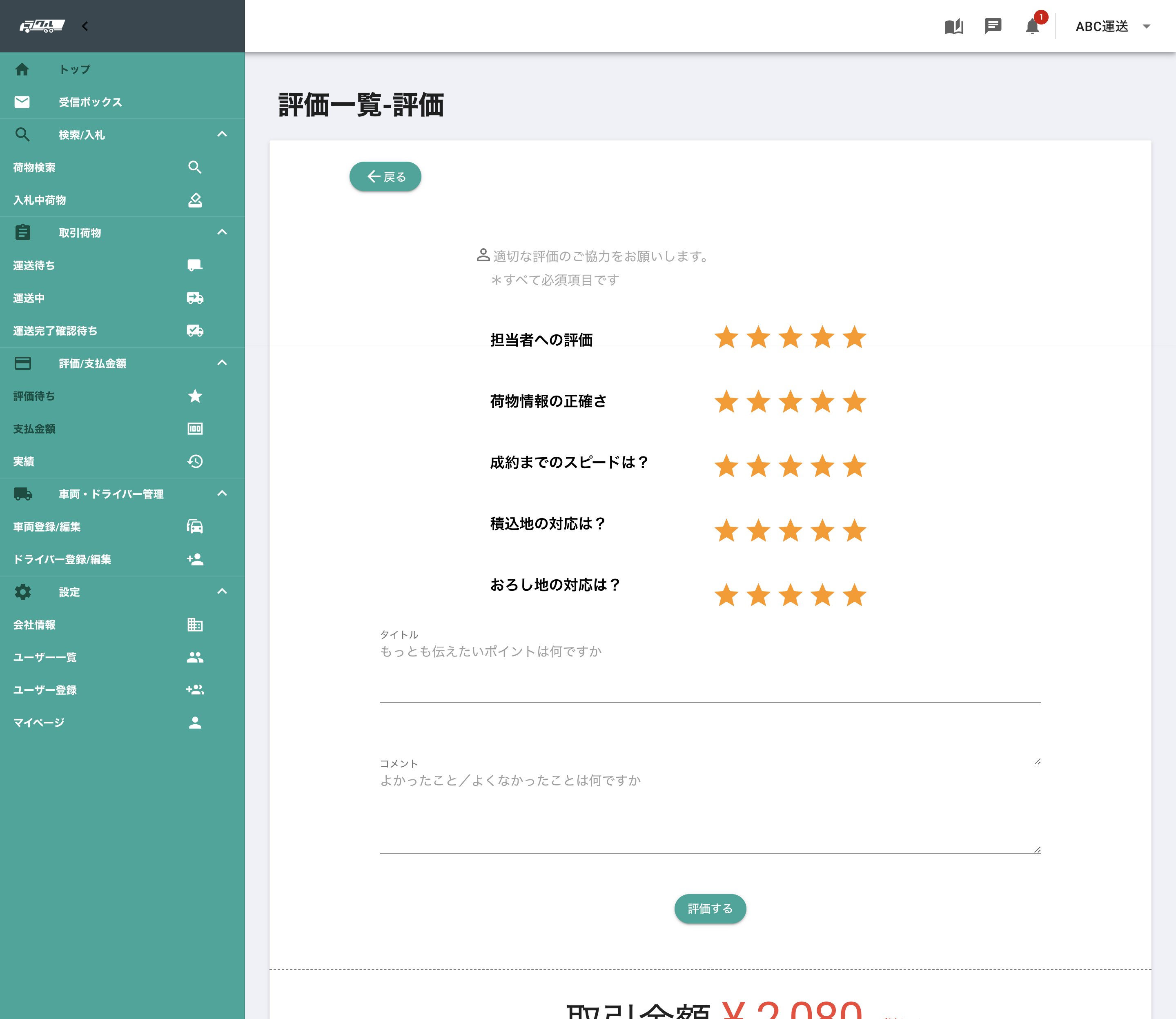Open the manual book icon
The width and height of the screenshot is (1176, 1019).
point(953,27)
